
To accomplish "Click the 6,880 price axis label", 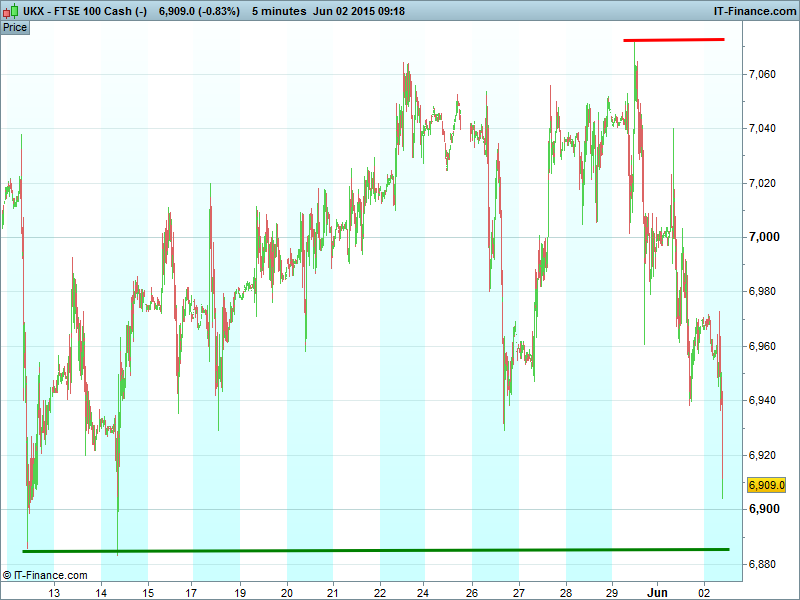I will pyautogui.click(x=763, y=564).
